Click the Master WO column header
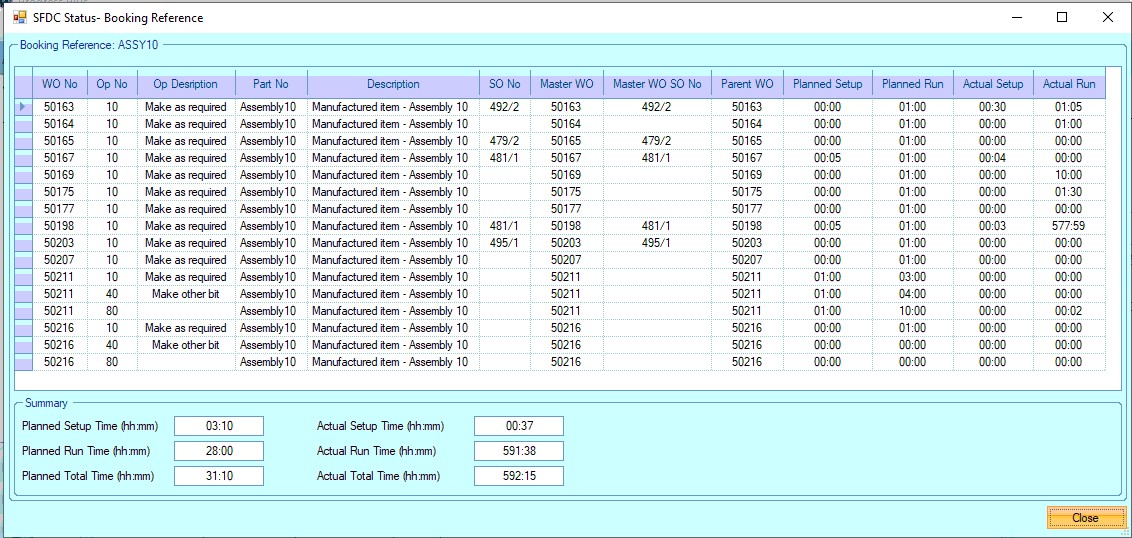 click(x=566, y=84)
